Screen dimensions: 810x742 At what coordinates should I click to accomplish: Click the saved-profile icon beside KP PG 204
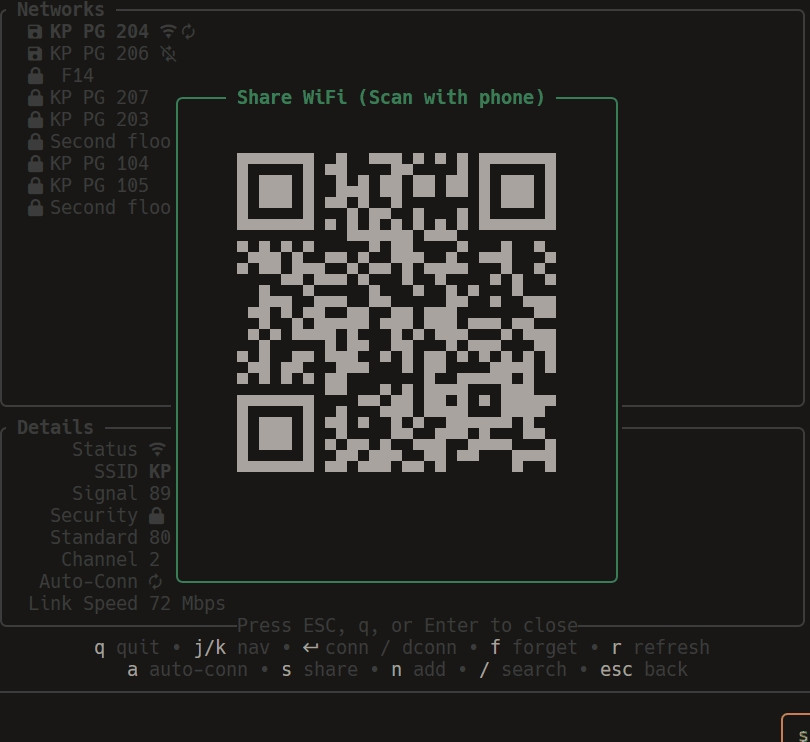tap(35, 32)
